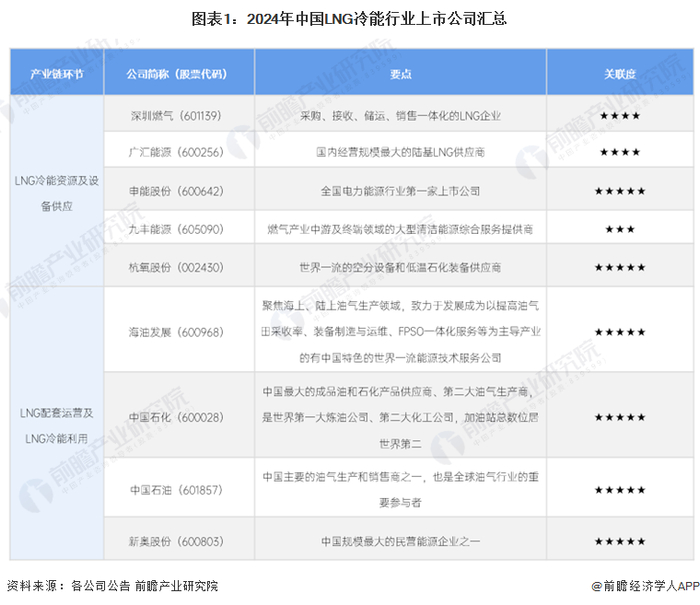Click the star rating in 深圳燃气 row
Image resolution: width=700 pixels, height=605 pixels.
[620, 116]
